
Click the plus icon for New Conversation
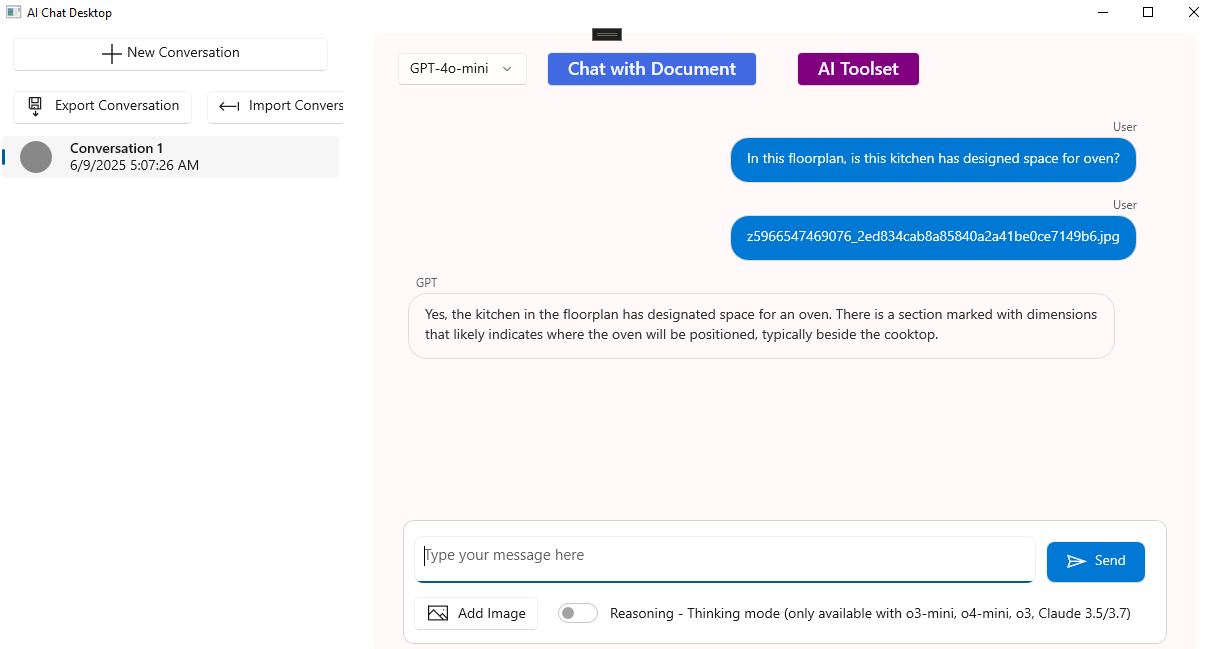click(112, 54)
